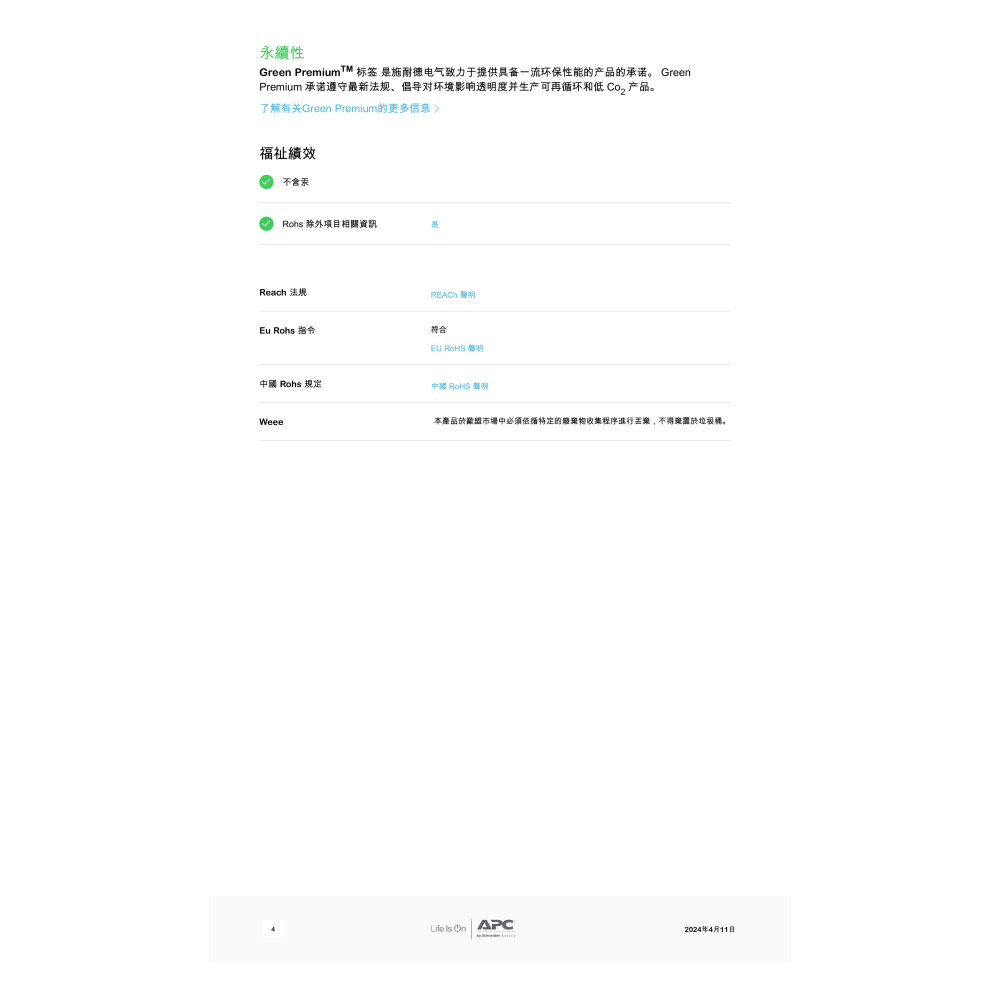Click the date 2024年4月11日 in footer
Screen dimensions: 1000x1000
point(709,929)
